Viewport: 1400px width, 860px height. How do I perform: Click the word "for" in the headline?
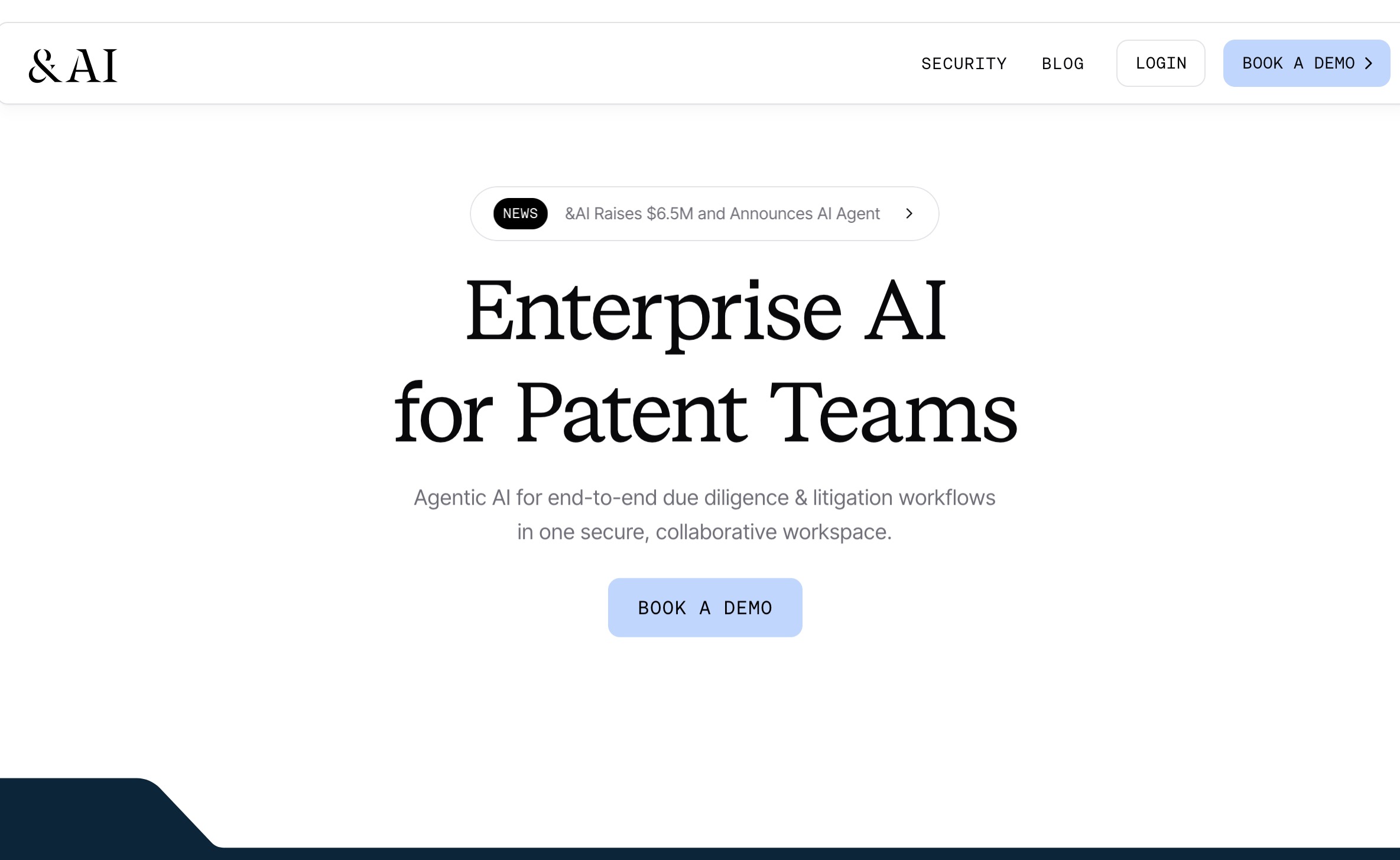pyautogui.click(x=443, y=413)
